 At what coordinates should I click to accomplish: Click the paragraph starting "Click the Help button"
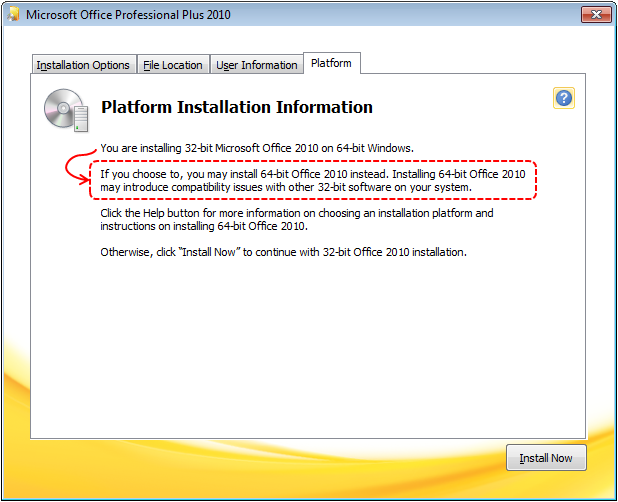[x=296, y=219]
